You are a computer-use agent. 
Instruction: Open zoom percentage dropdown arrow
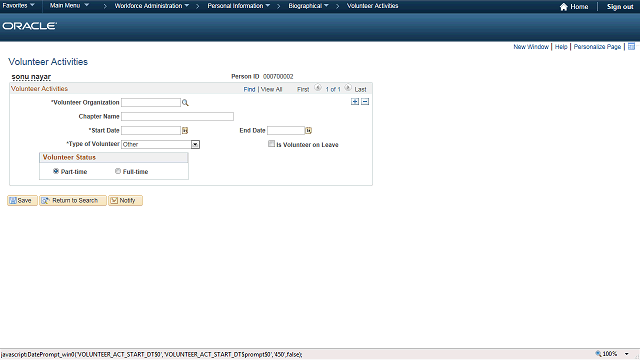tap(627, 354)
